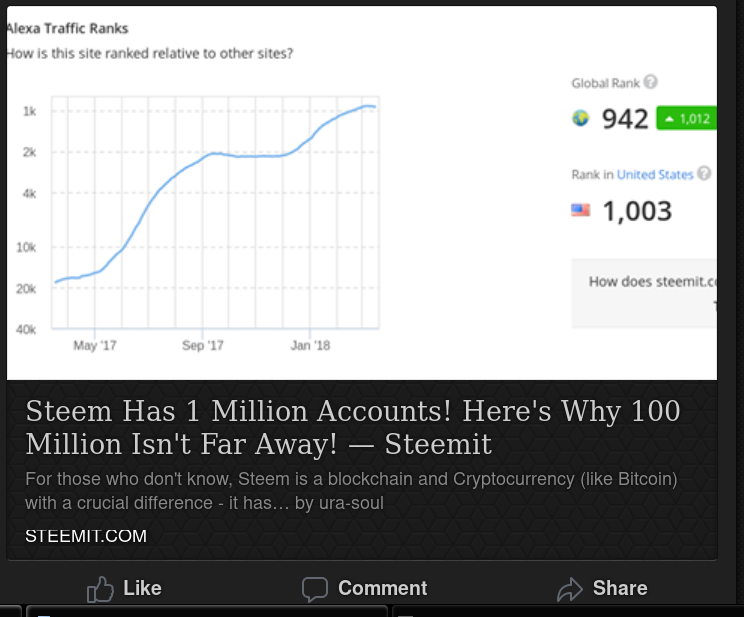The height and width of the screenshot is (617, 744).
Task: Click the green 1,012 rank change badge
Action: (687, 118)
